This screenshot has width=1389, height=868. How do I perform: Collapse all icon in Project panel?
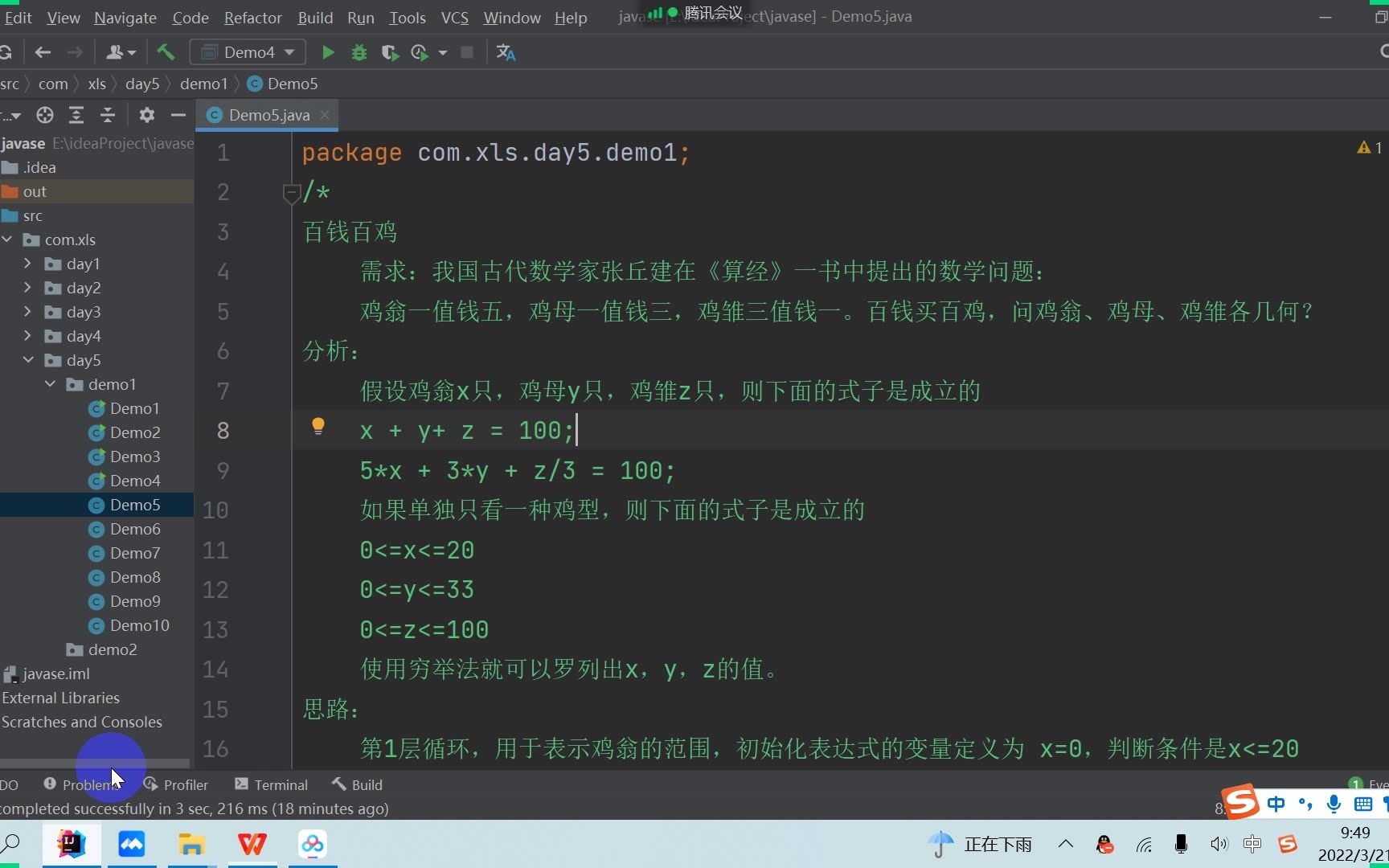point(108,115)
